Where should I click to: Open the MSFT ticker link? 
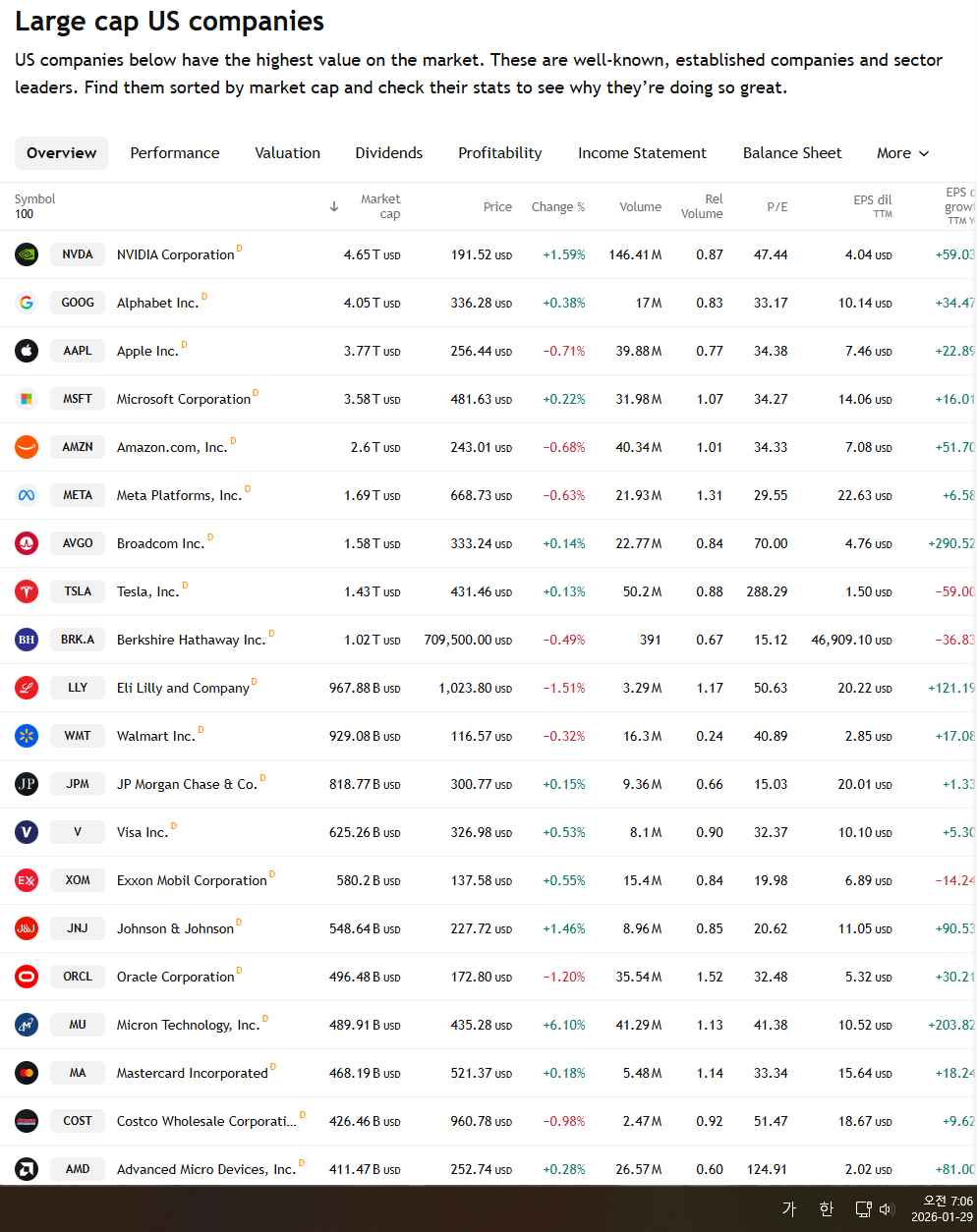coord(78,399)
